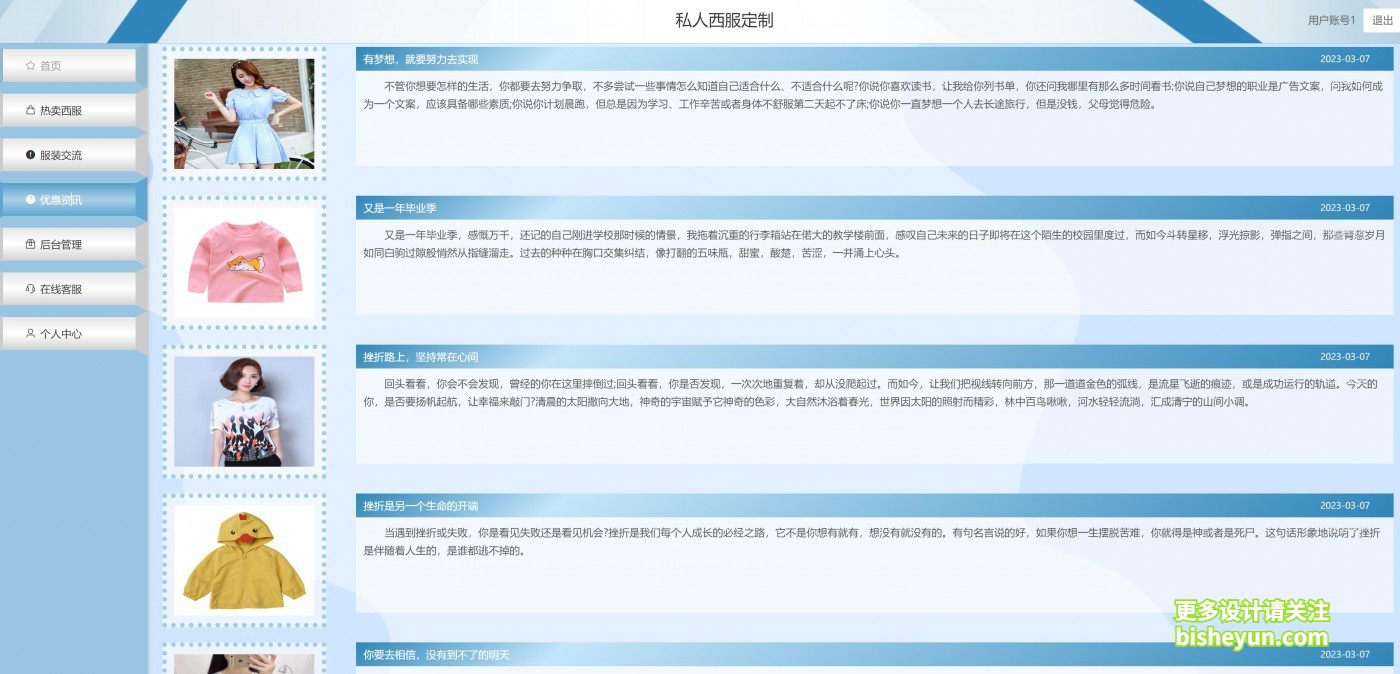The image size is (1400, 674).
Task: Click date on 挫折路上 article header
Action: point(1345,357)
